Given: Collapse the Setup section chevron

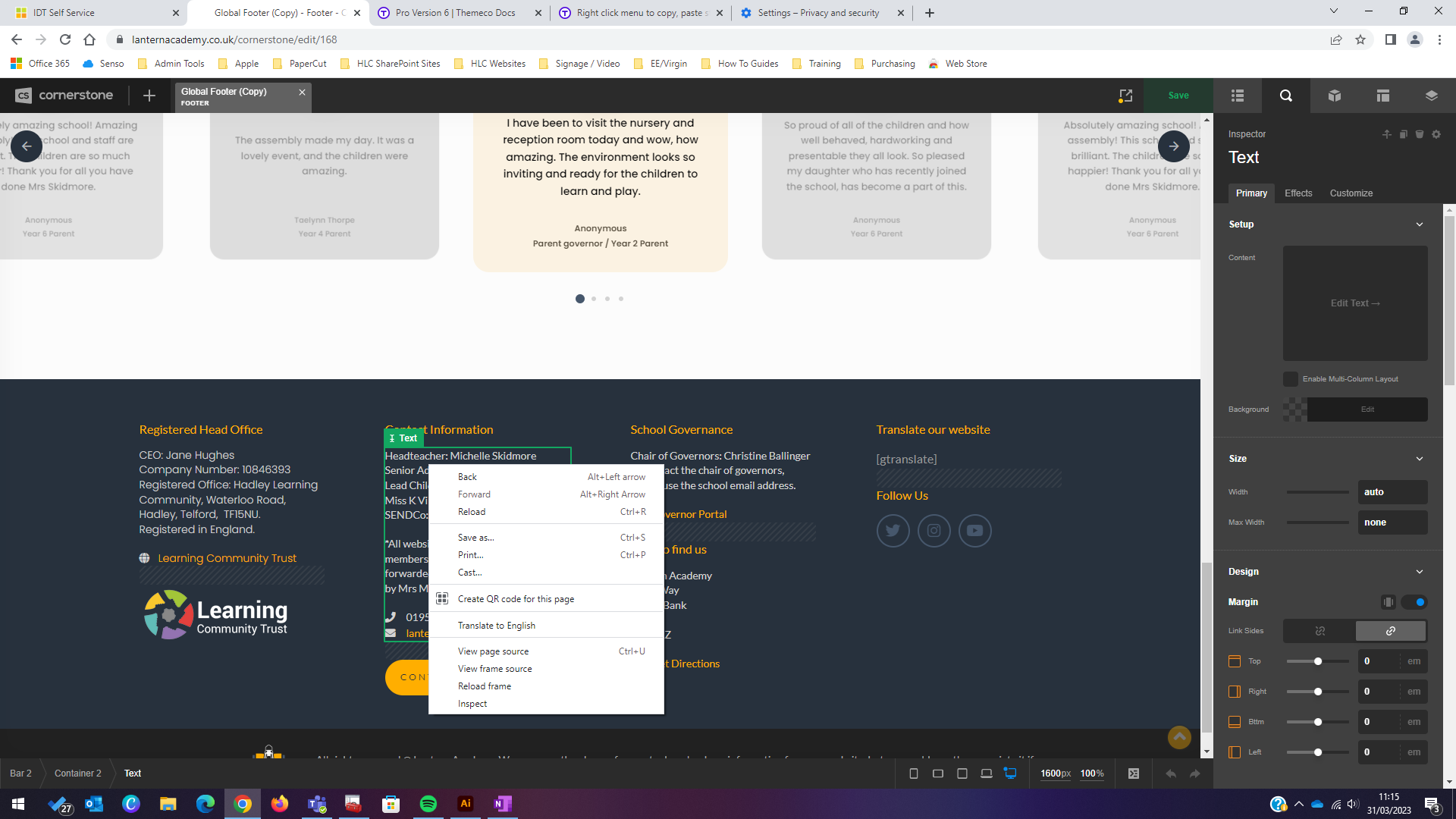Looking at the screenshot, I should pos(1420,224).
